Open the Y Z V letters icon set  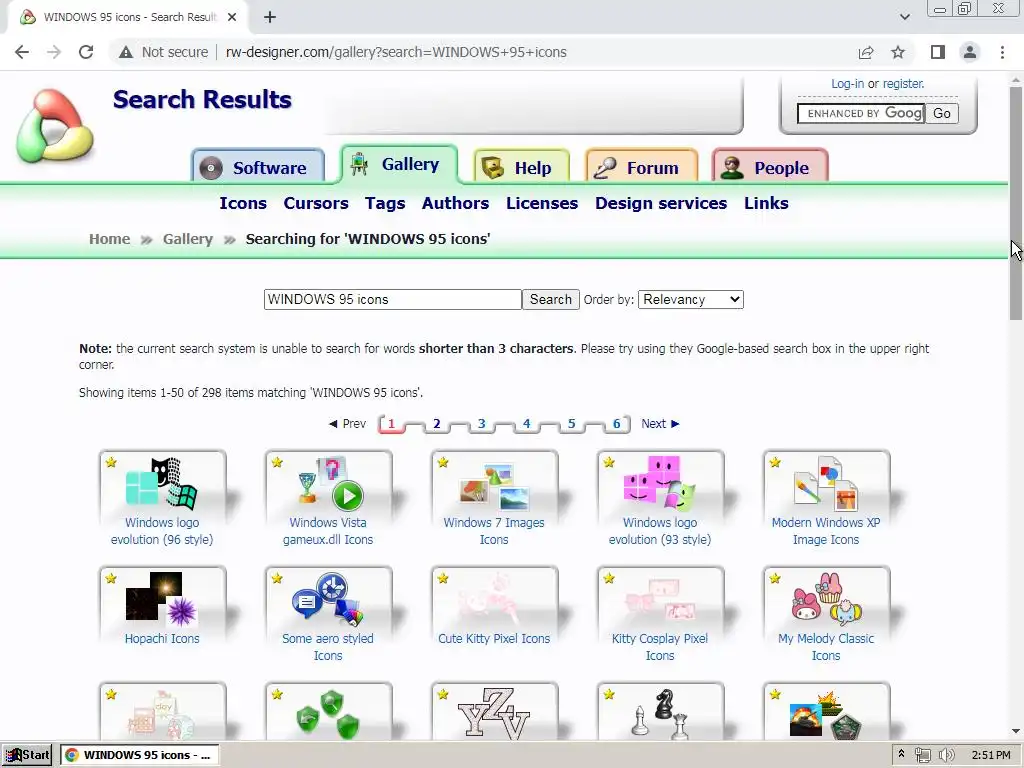click(494, 712)
